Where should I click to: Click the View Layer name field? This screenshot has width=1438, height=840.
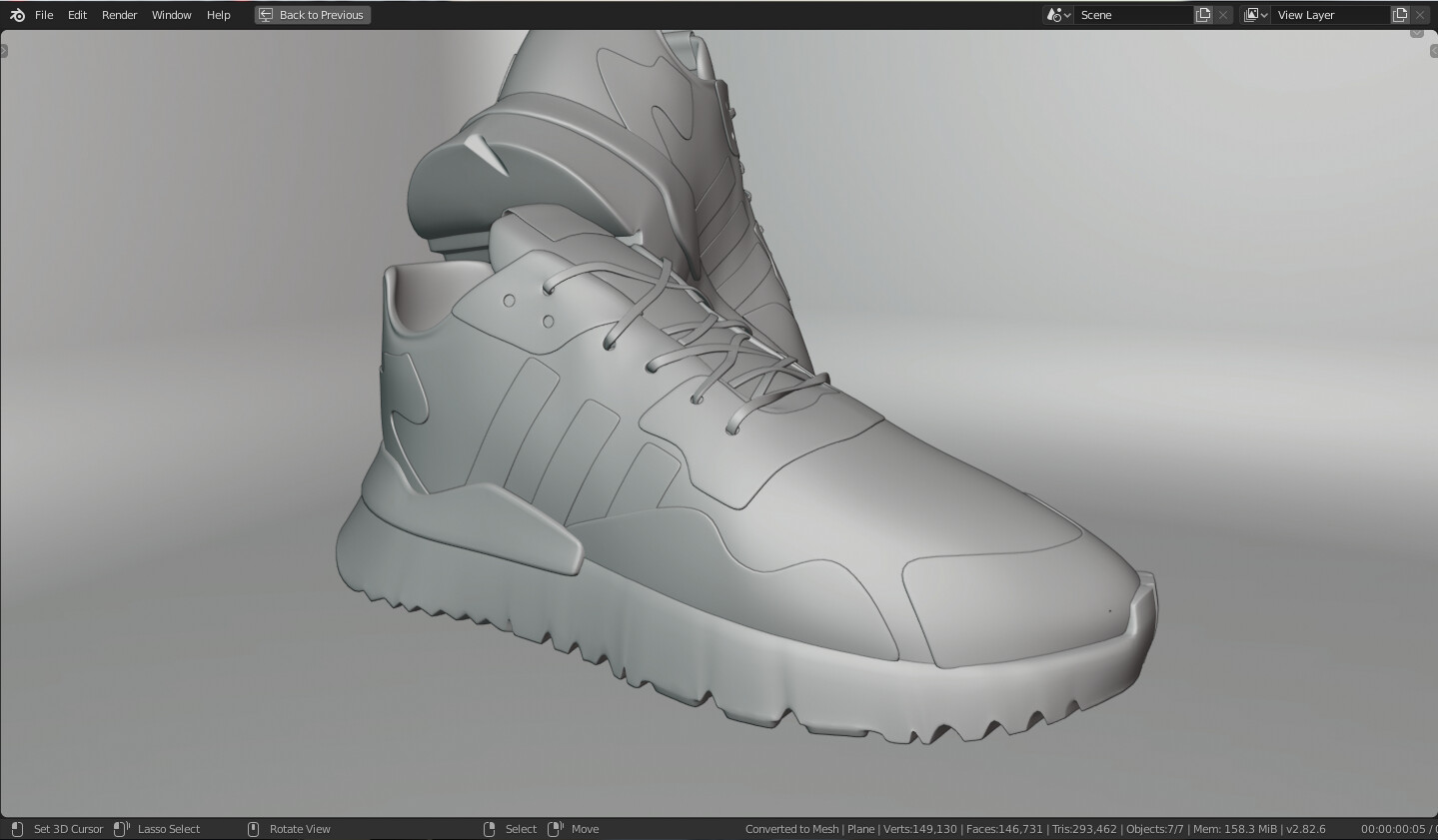click(1331, 15)
